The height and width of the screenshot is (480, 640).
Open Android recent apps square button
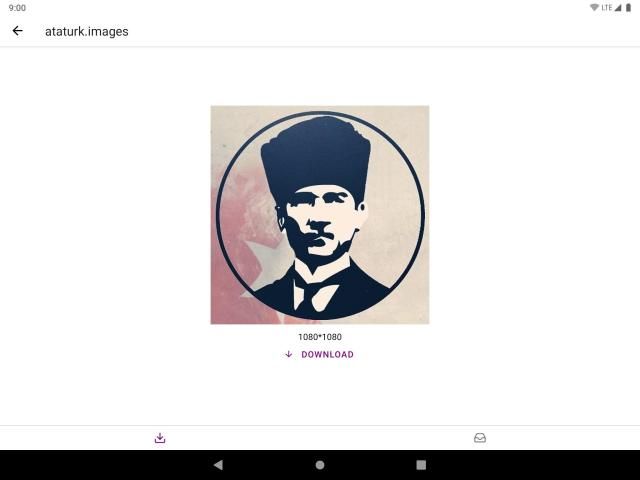click(x=421, y=464)
